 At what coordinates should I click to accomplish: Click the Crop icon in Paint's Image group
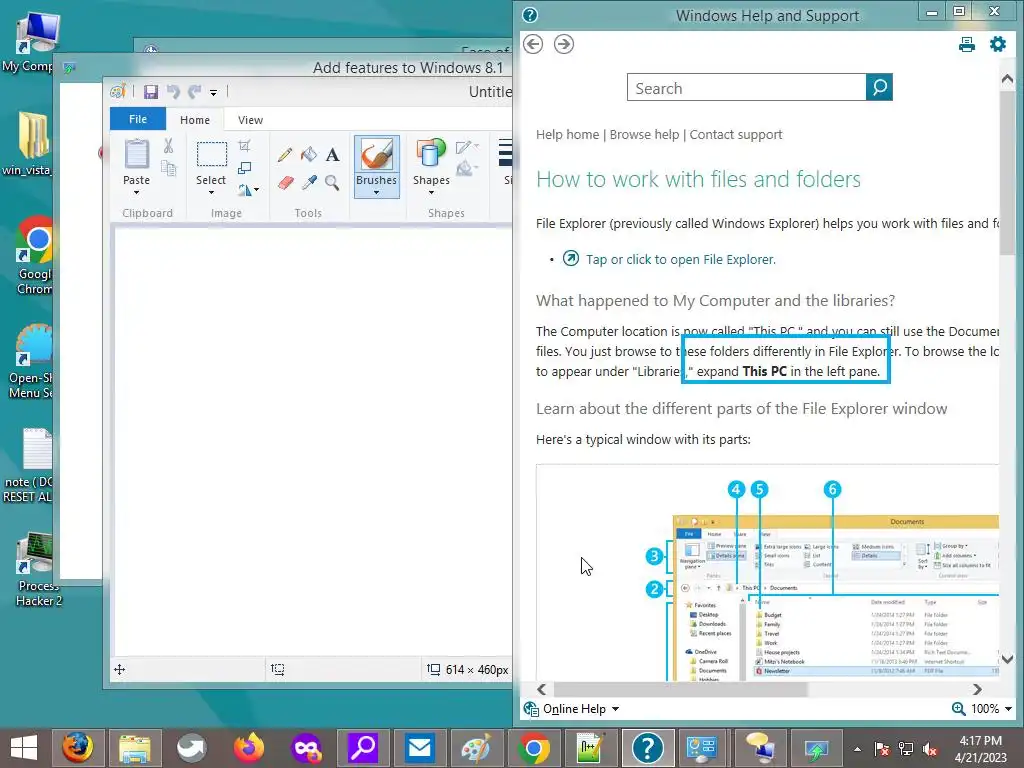tap(244, 145)
